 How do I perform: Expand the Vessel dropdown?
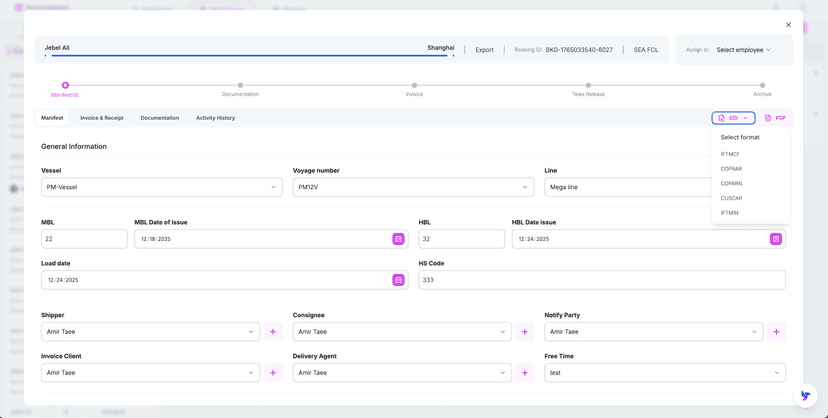162,187
